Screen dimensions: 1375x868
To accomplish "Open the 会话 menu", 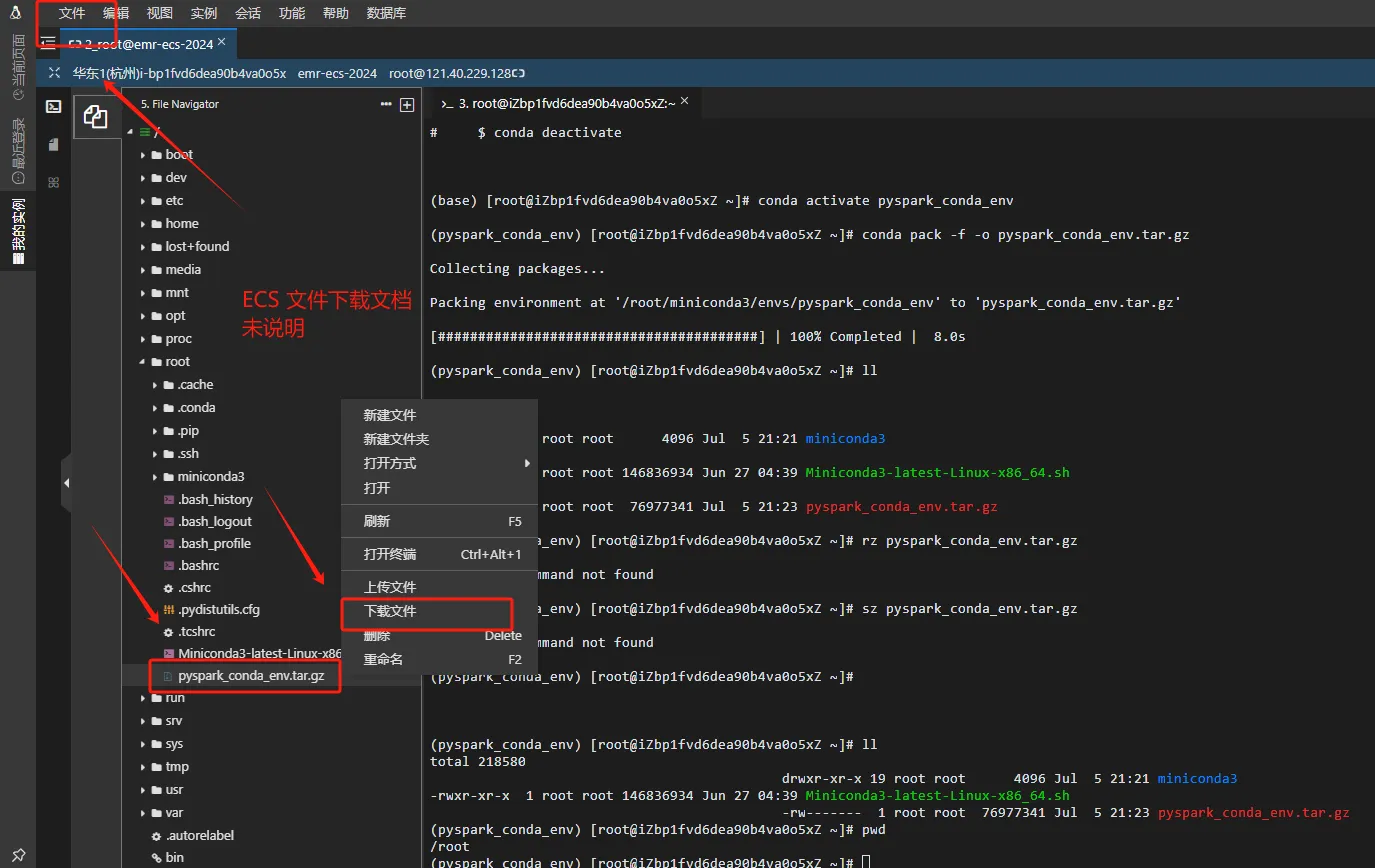I will click(248, 13).
